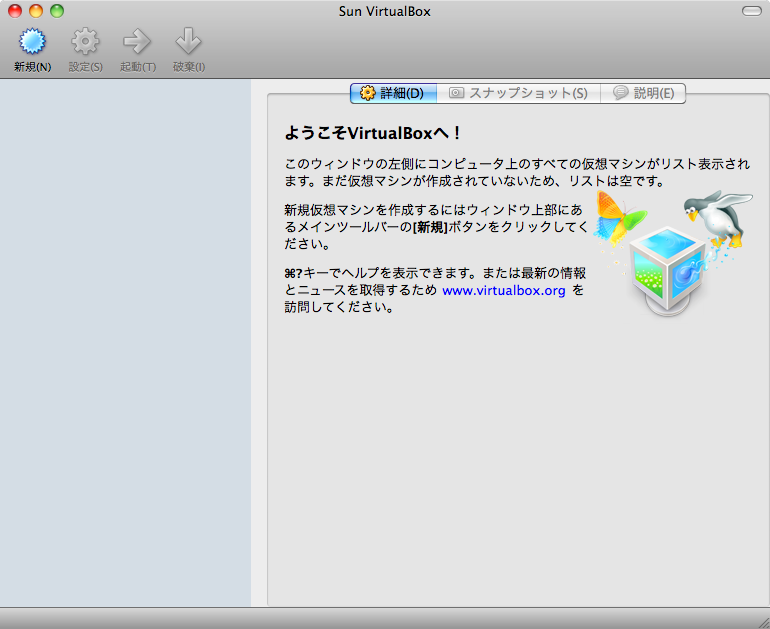
Task: Click the window resize grip corner
Action: [763, 622]
